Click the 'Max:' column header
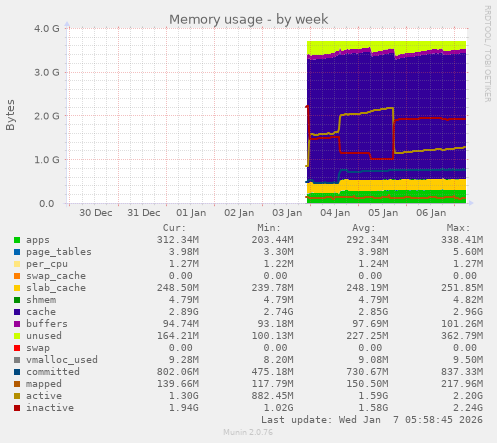The image size is (497, 443). point(458,228)
